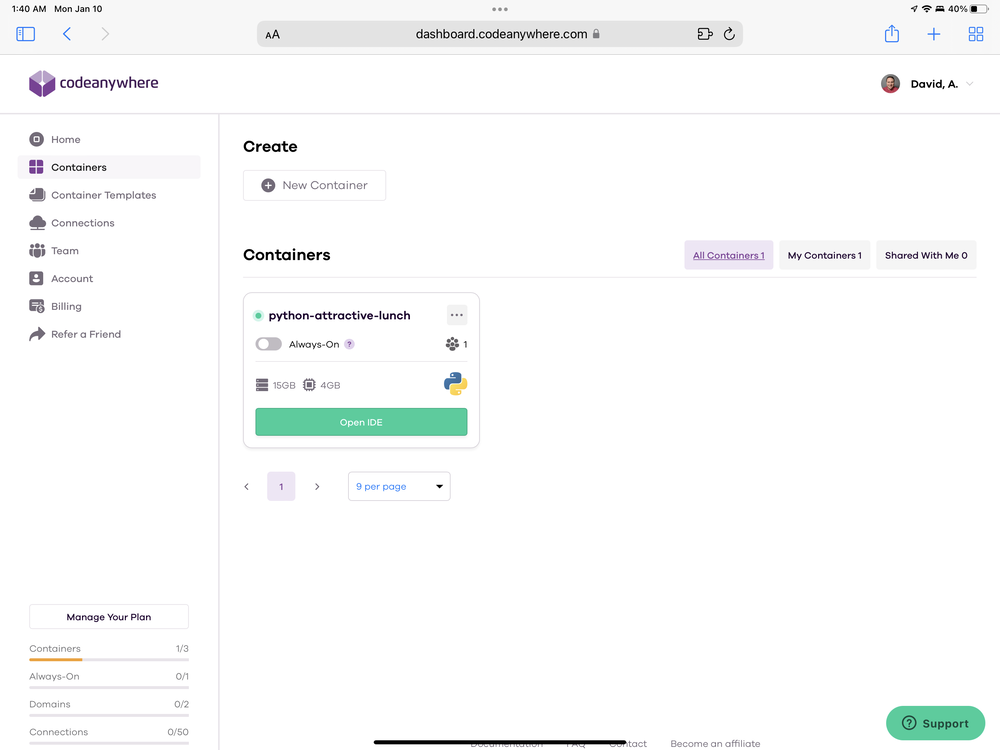Click the New Container button
The height and width of the screenshot is (750, 1000).
pyautogui.click(x=314, y=185)
